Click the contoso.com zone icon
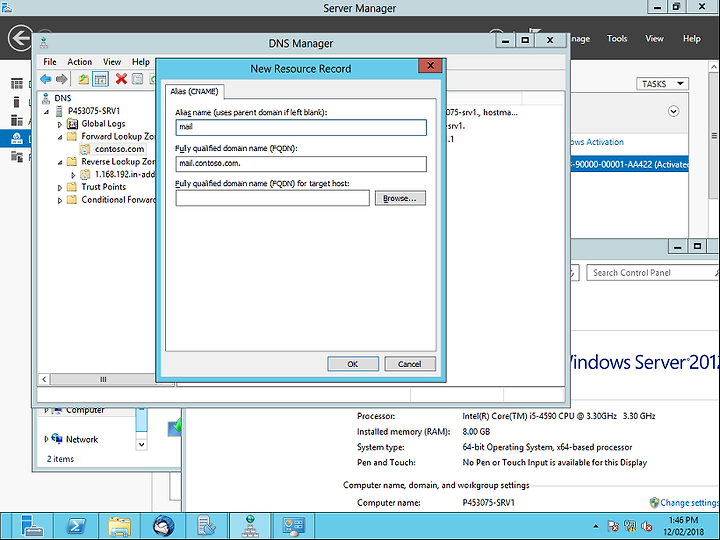 pyautogui.click(x=85, y=149)
